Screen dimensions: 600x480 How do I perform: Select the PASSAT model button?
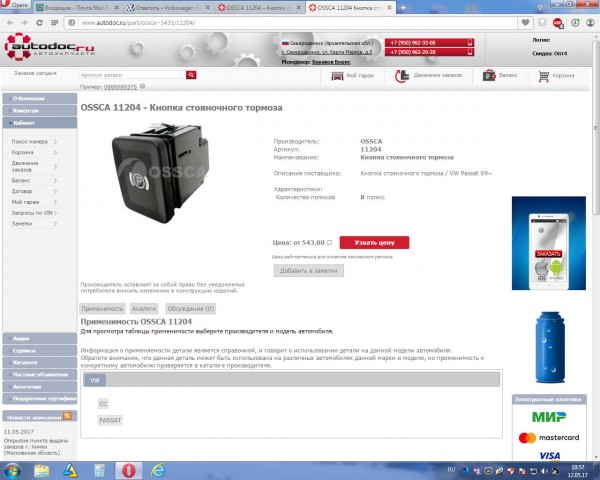[110, 420]
